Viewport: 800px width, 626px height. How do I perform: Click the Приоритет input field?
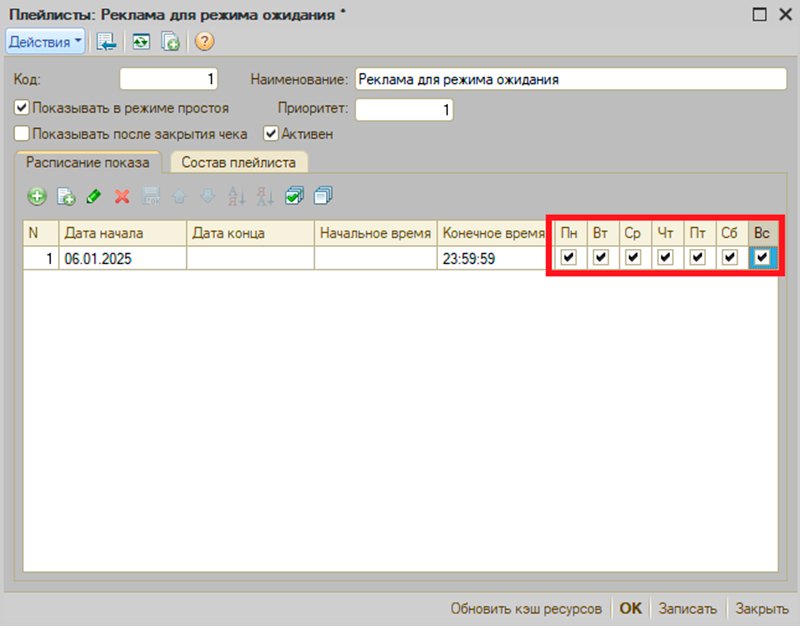pyautogui.click(x=404, y=110)
